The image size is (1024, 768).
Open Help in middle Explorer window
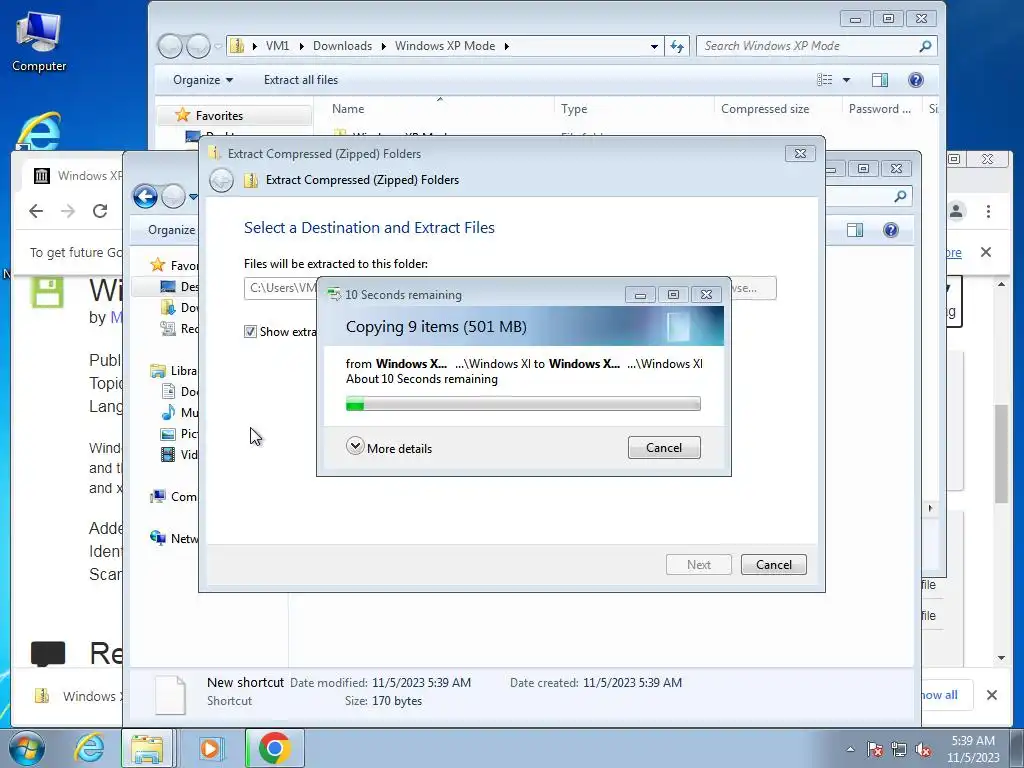[891, 230]
